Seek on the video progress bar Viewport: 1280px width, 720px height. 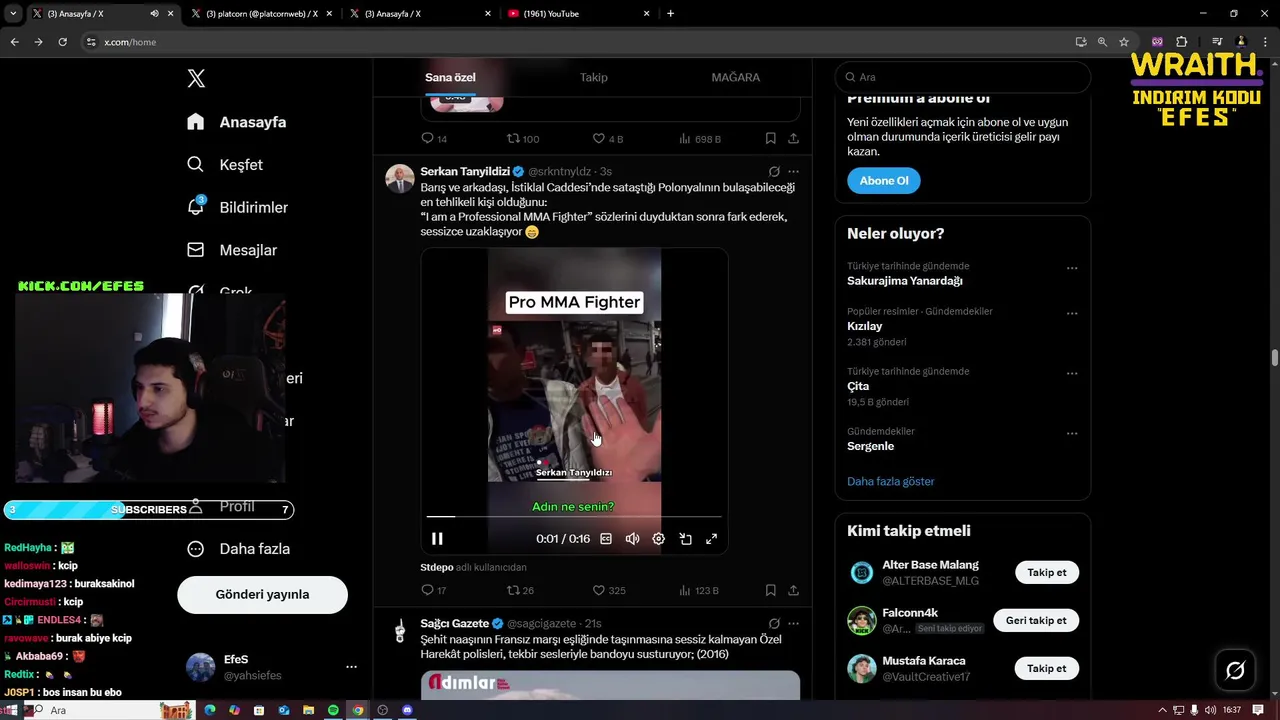coord(574,517)
